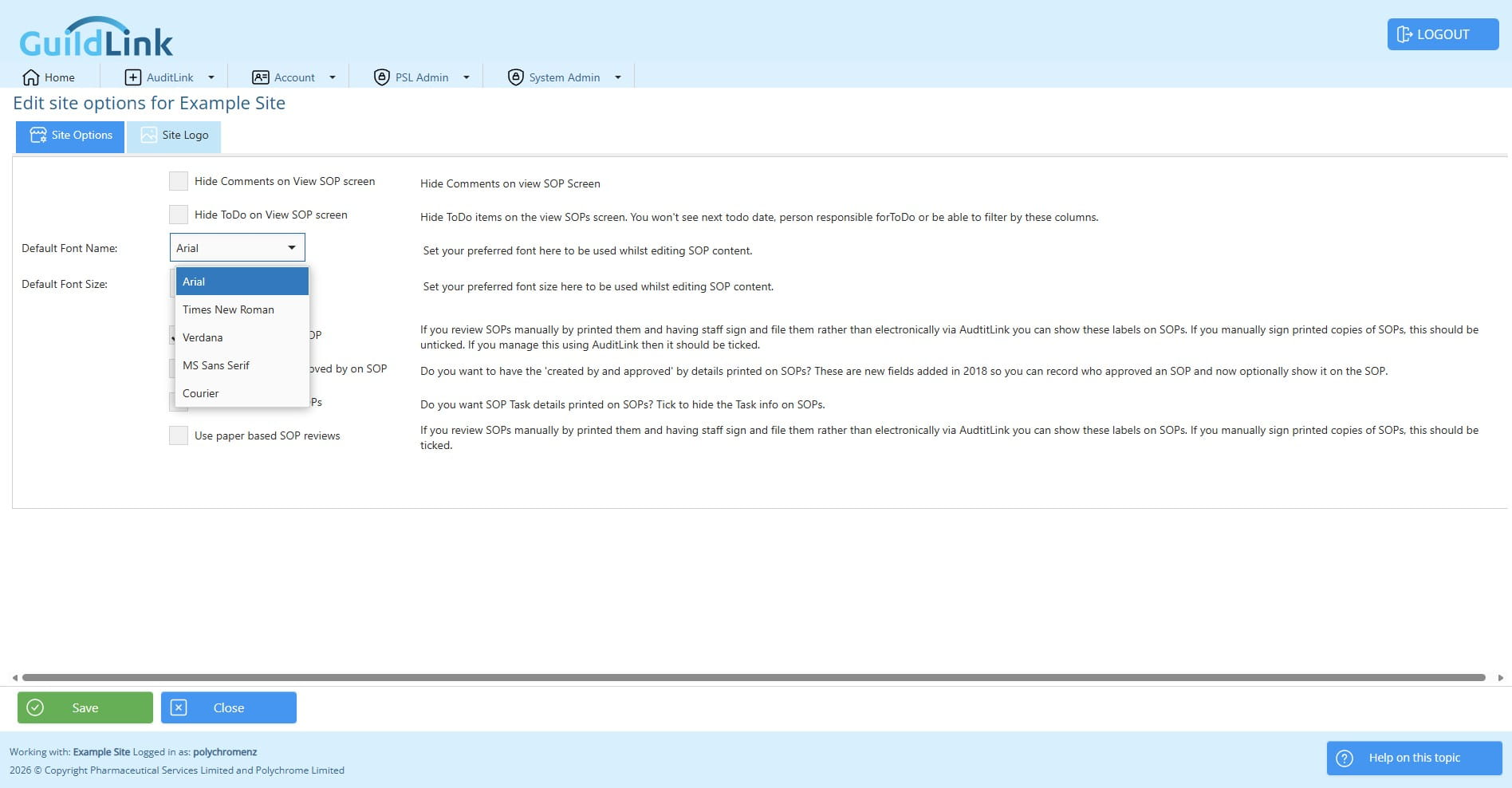Click the Logout door icon
Screen dimensions: 1512x788
coord(1405,34)
